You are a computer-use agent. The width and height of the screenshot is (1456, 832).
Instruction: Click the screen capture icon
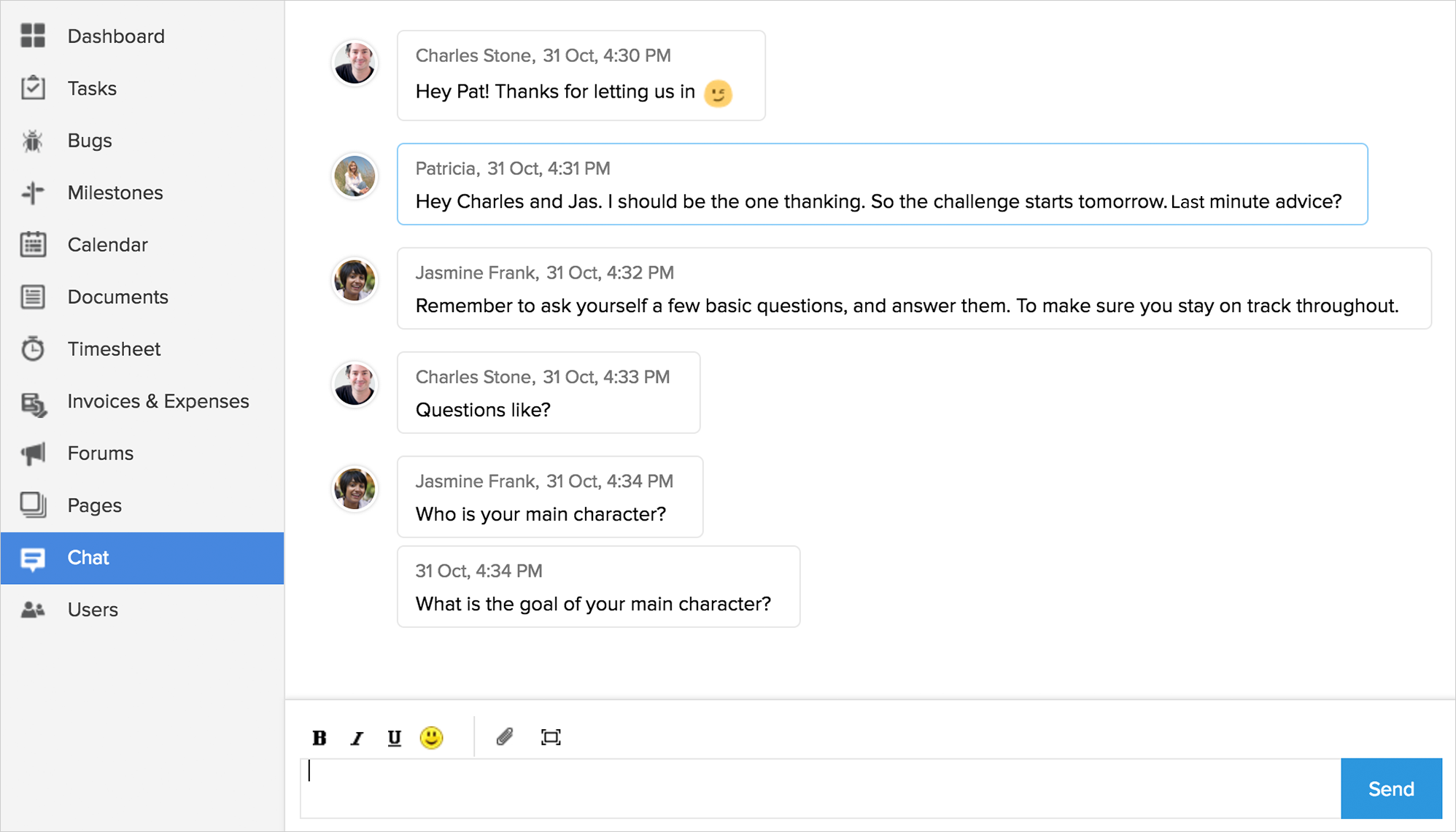[551, 737]
